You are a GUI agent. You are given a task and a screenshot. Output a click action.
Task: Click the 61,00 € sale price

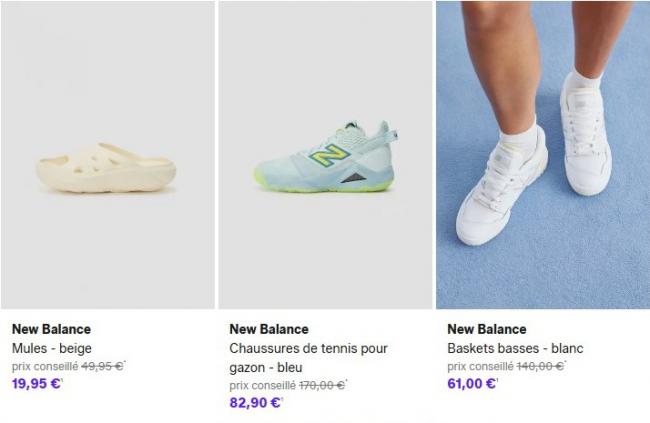point(472,383)
